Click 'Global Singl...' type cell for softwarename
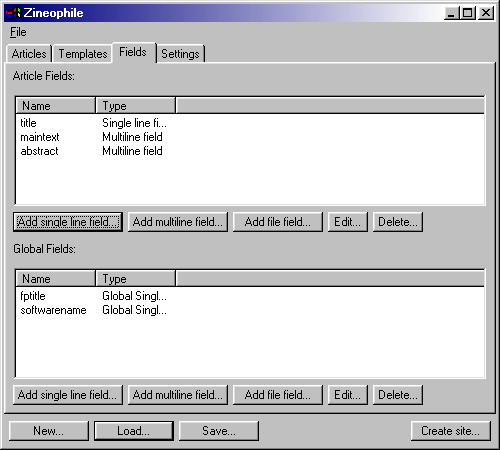This screenshot has height=450, width=500. coord(134,310)
